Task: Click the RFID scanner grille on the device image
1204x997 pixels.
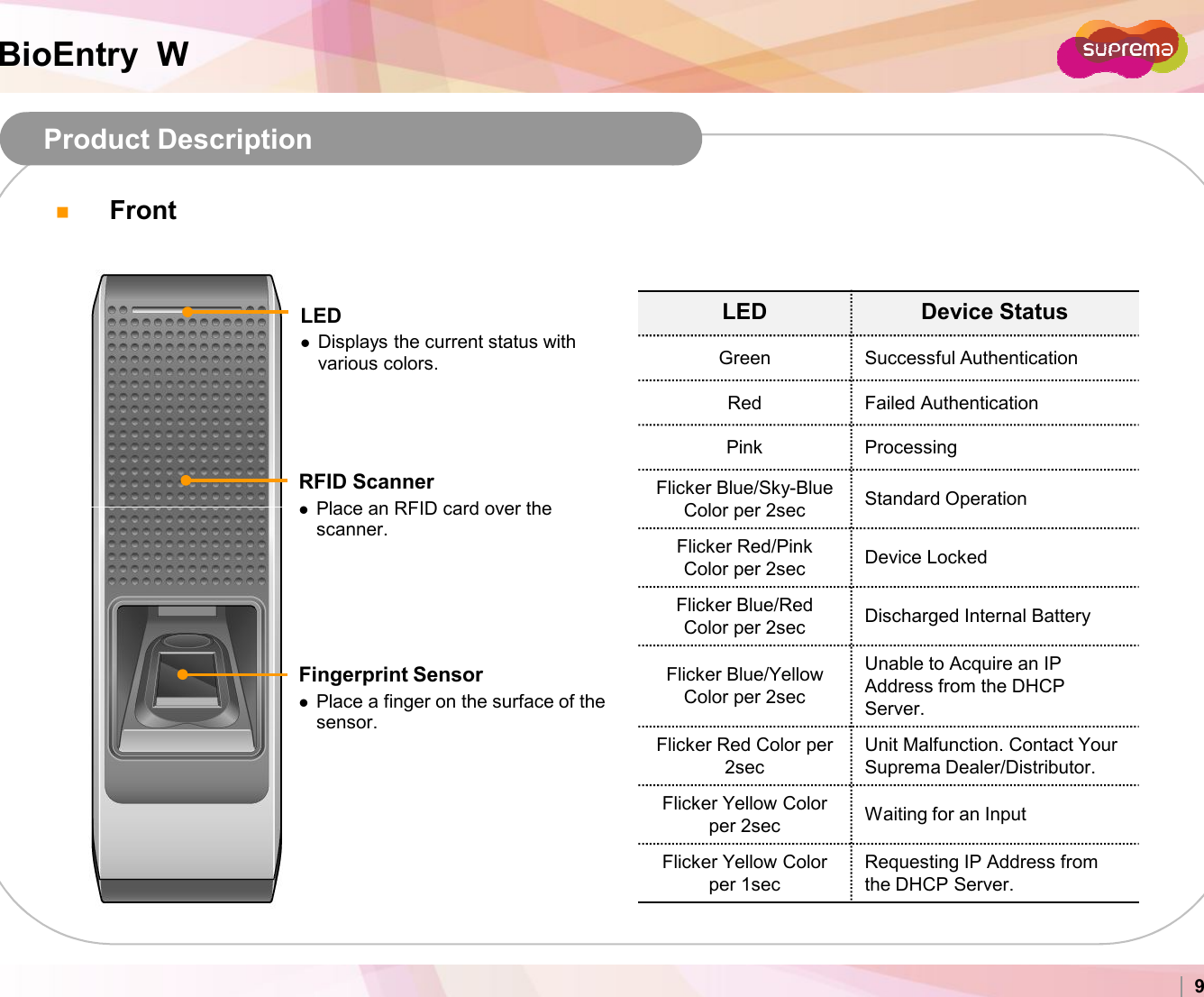Action: [x=187, y=446]
